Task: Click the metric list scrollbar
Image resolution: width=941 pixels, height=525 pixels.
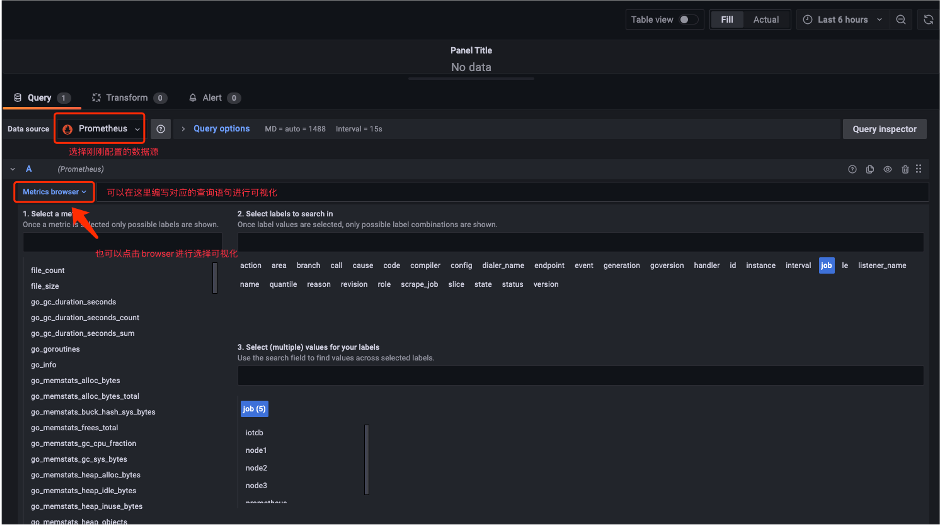Action: tap(215, 278)
